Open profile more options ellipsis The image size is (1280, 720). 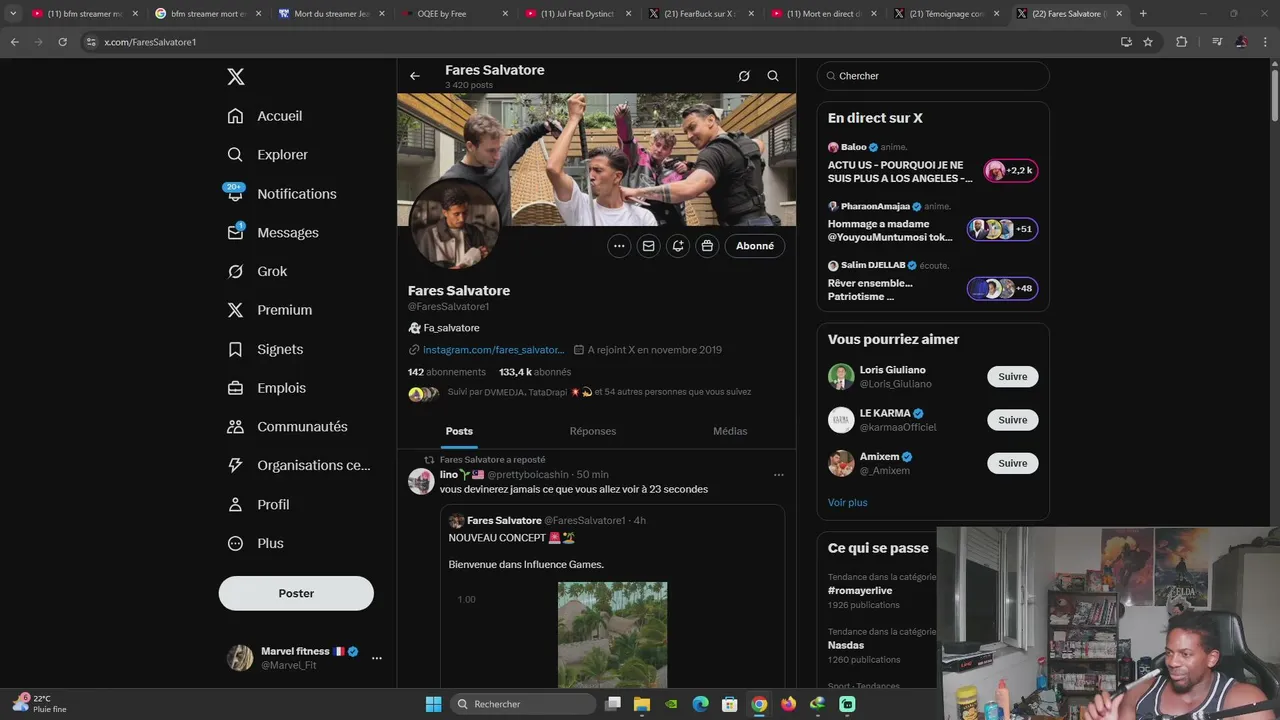tap(619, 246)
